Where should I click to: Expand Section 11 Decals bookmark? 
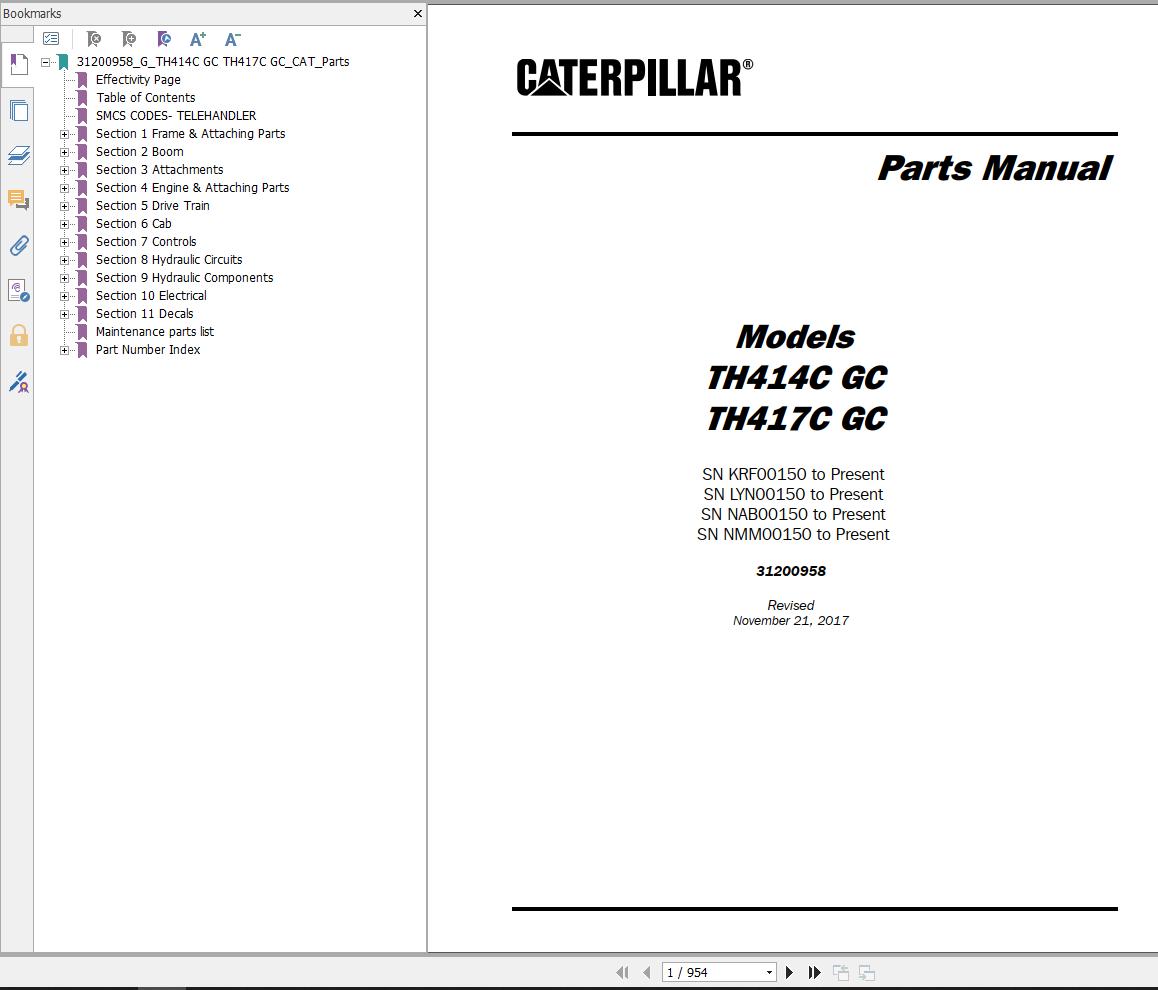(64, 314)
